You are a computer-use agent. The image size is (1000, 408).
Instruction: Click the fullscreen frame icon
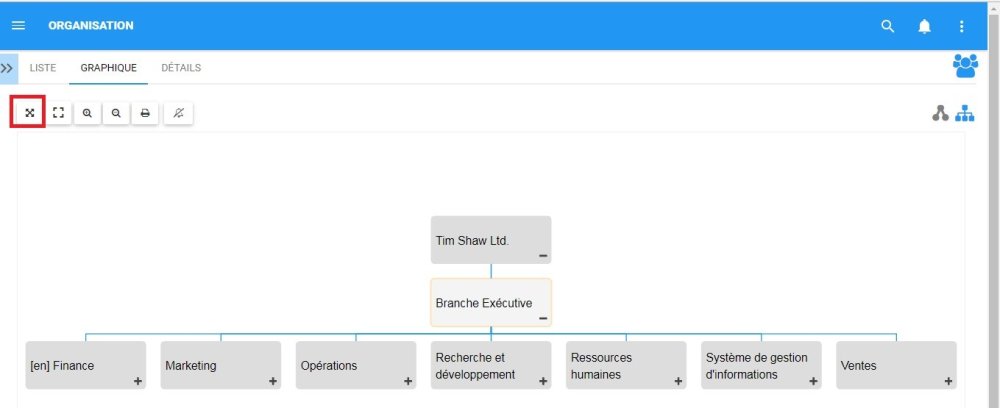[59, 113]
